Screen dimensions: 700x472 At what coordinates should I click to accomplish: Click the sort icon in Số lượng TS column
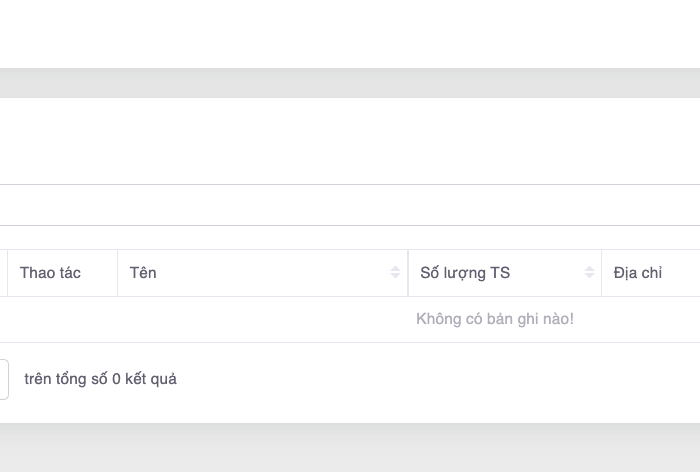(x=589, y=273)
